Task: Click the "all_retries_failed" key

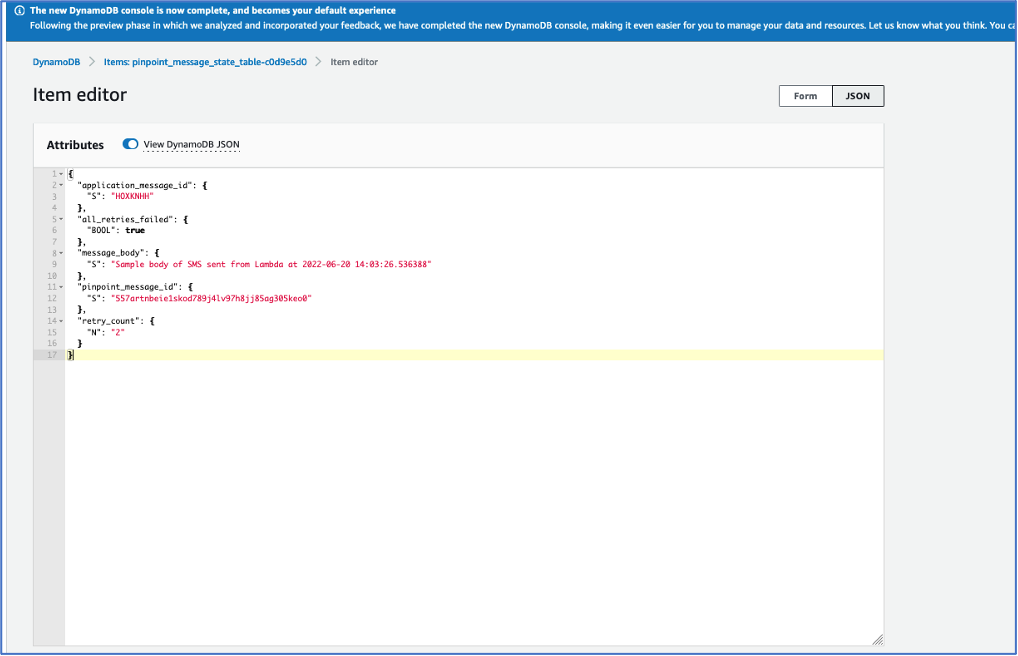Action: click(x=125, y=220)
